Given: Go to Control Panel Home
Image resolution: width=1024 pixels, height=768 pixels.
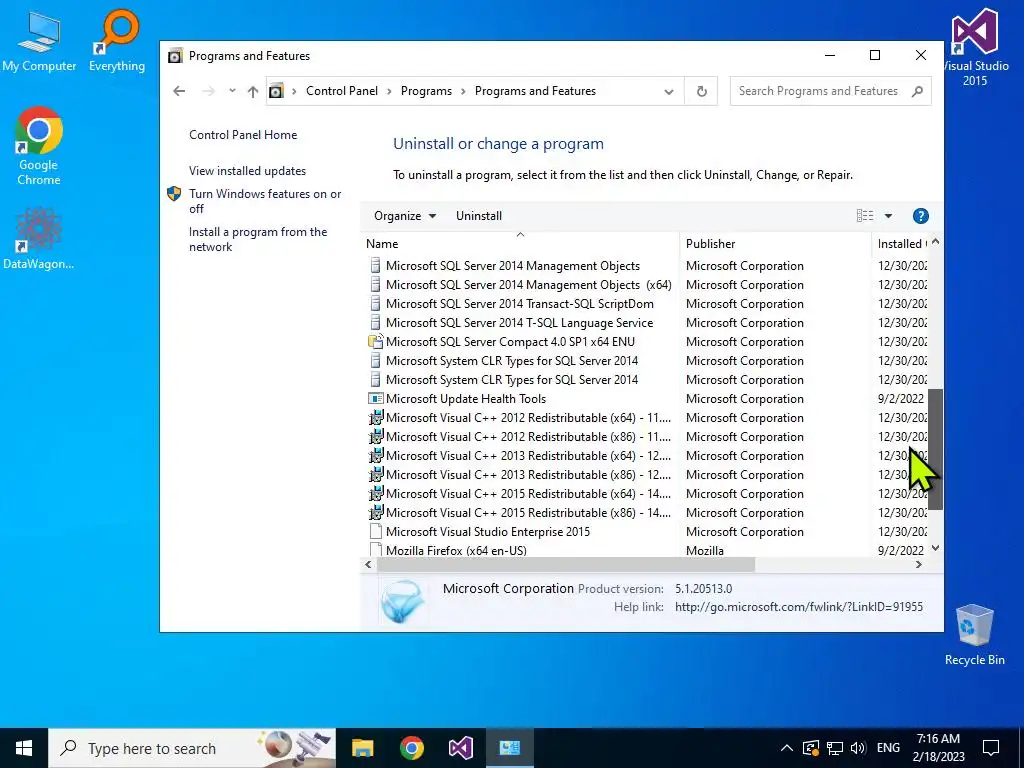Looking at the screenshot, I should (243, 135).
